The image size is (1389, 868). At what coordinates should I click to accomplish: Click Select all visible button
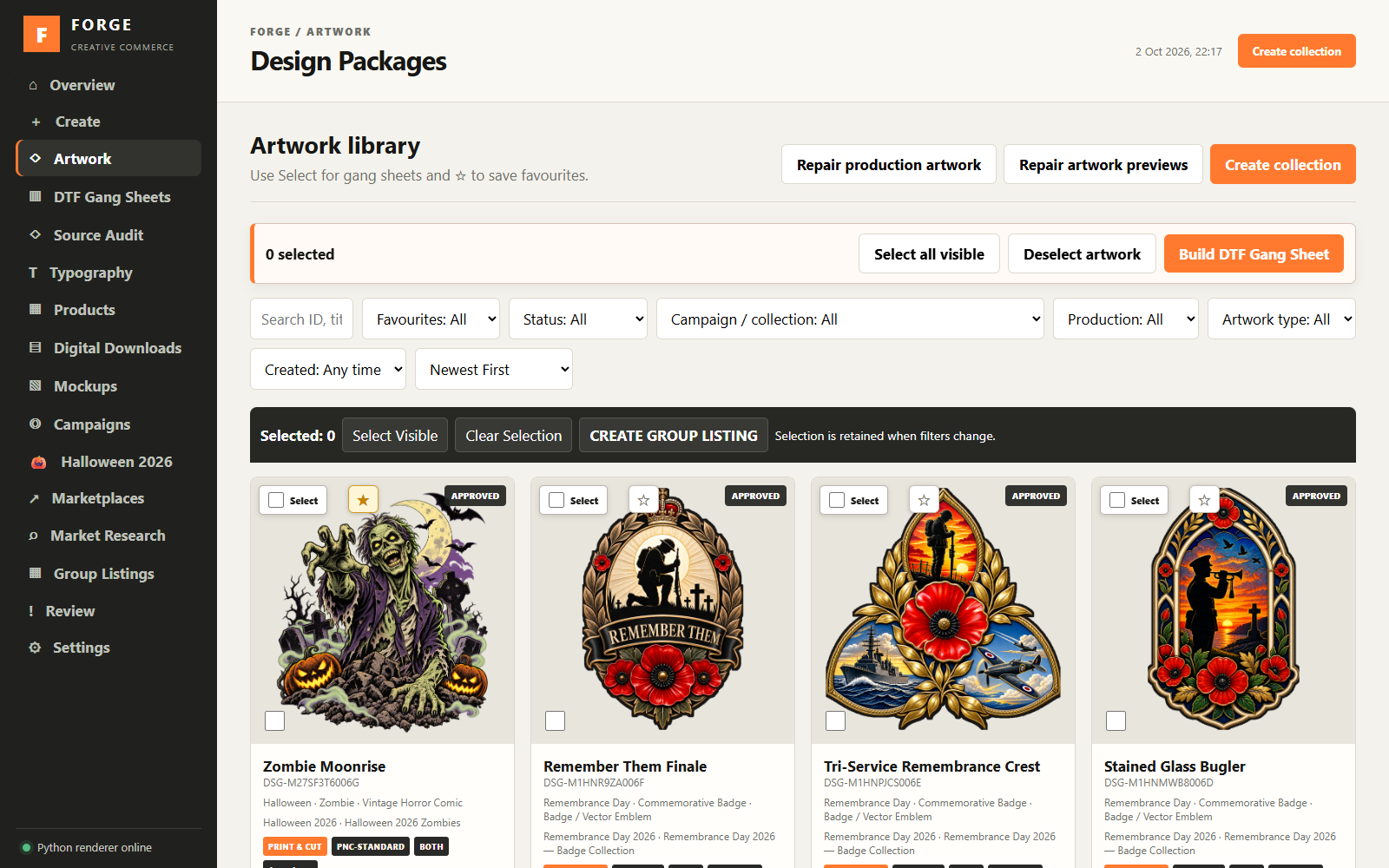point(929,254)
